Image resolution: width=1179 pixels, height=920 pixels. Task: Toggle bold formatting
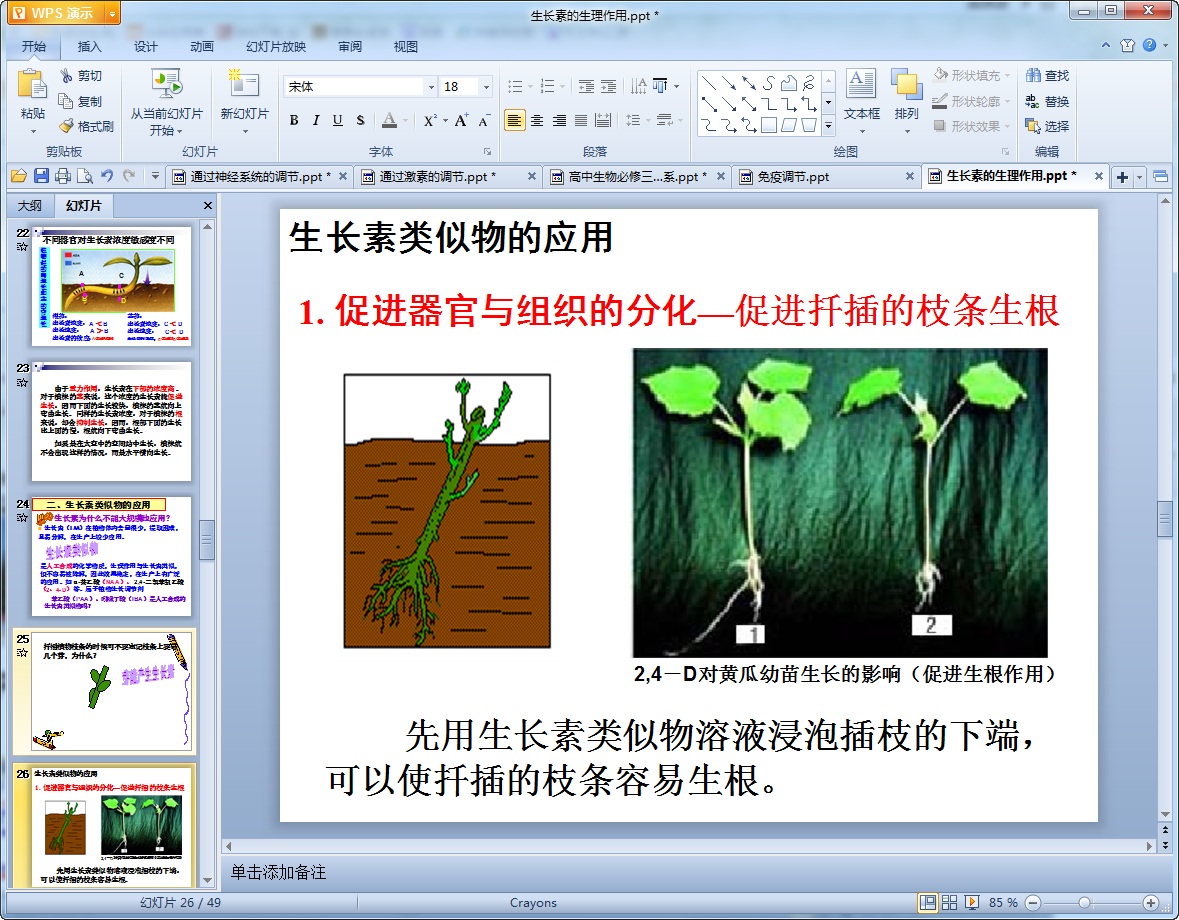[294, 120]
